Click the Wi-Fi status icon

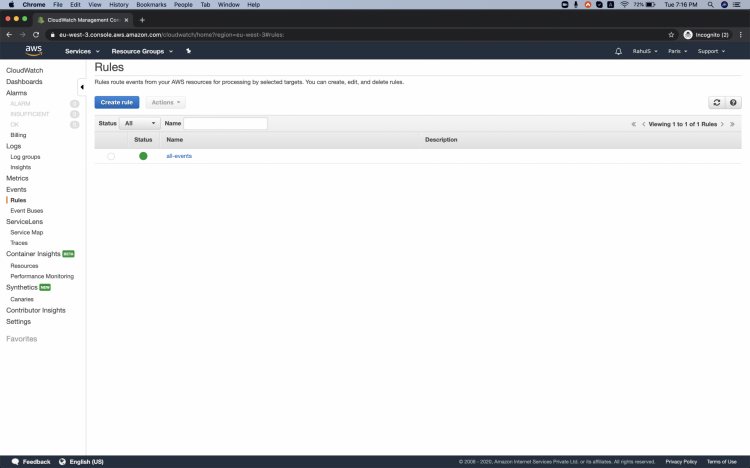pos(624,4)
